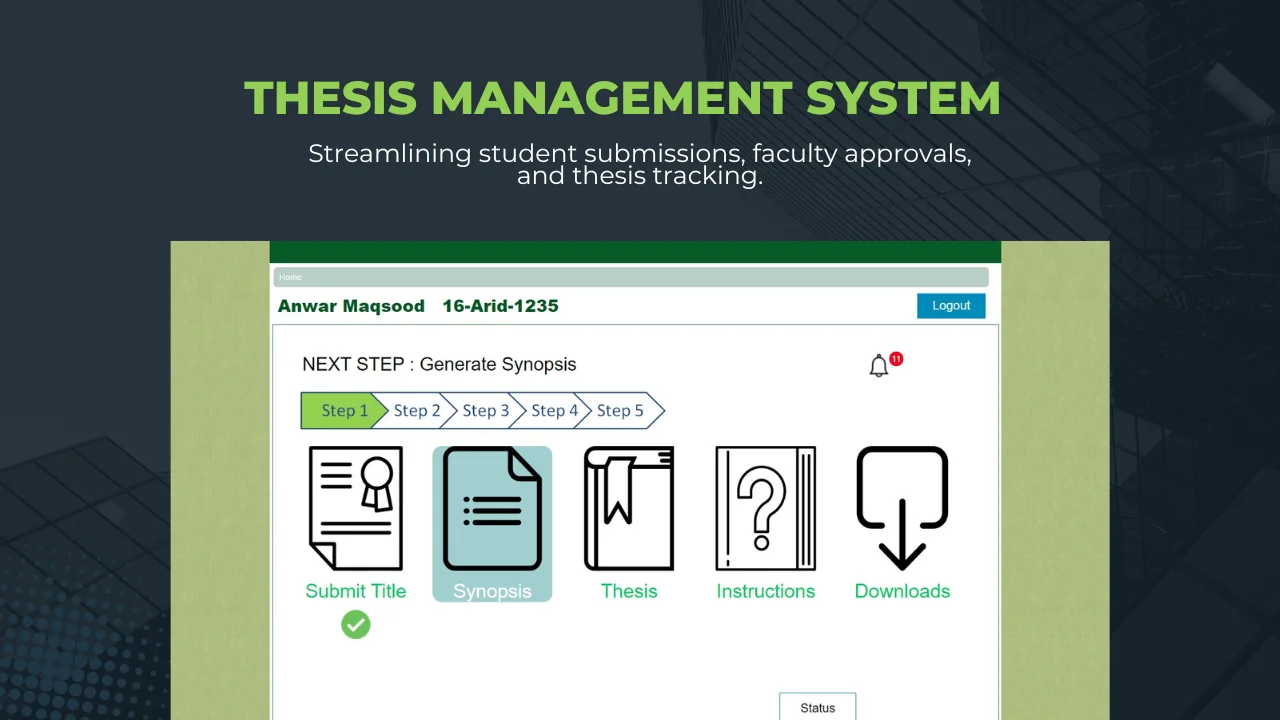
Task: Open notifications with the bell icon
Action: pyautogui.click(x=878, y=366)
